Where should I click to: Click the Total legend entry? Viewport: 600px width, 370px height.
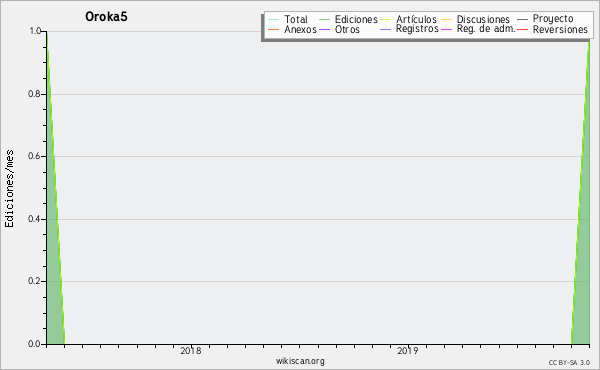(x=288, y=19)
